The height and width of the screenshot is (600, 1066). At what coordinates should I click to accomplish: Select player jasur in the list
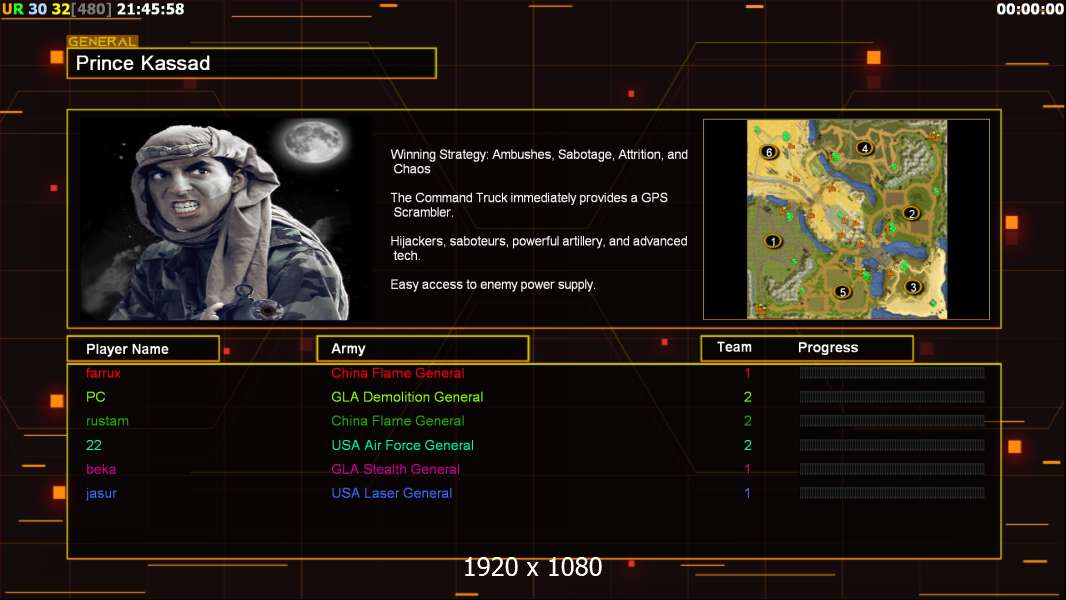[x=101, y=493]
